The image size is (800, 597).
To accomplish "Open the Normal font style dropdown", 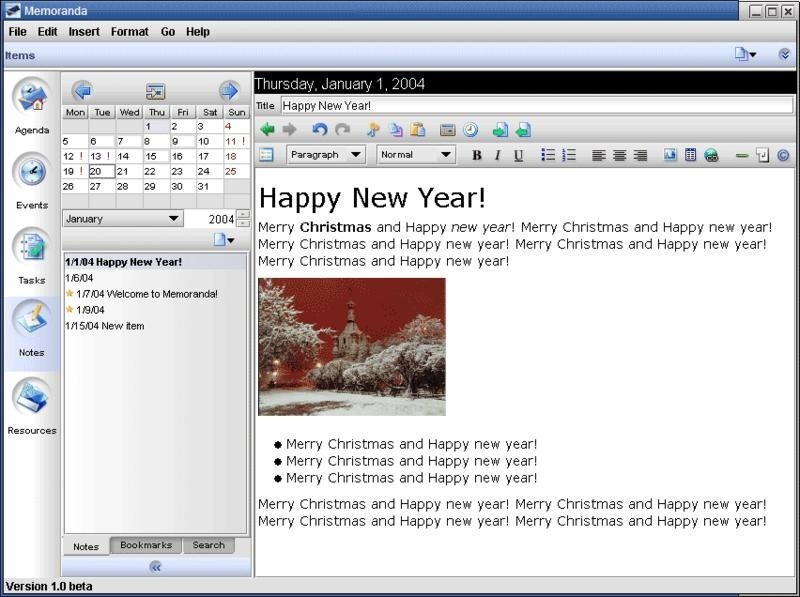I will coord(415,155).
